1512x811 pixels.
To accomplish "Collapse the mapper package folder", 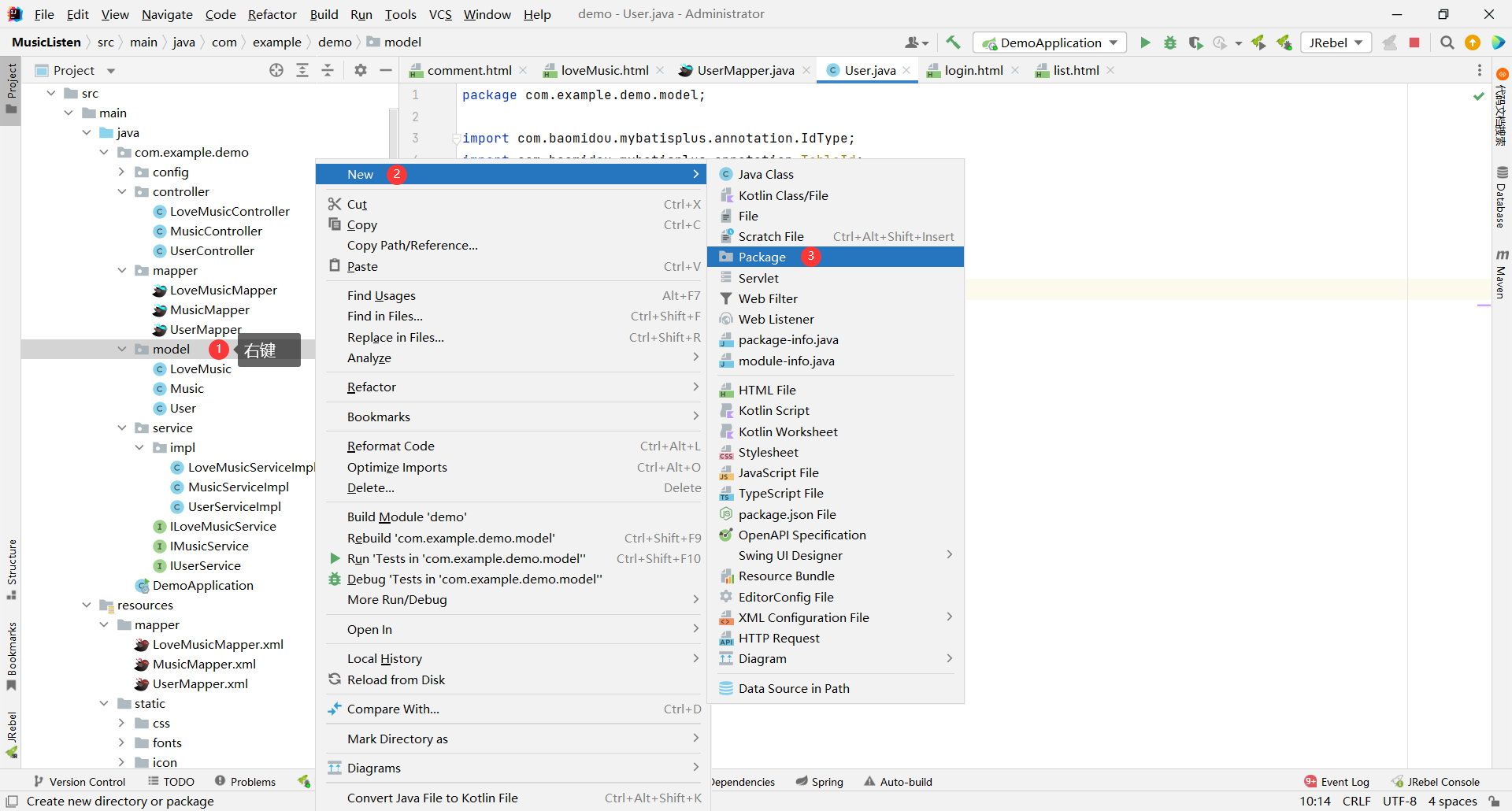I will point(122,270).
